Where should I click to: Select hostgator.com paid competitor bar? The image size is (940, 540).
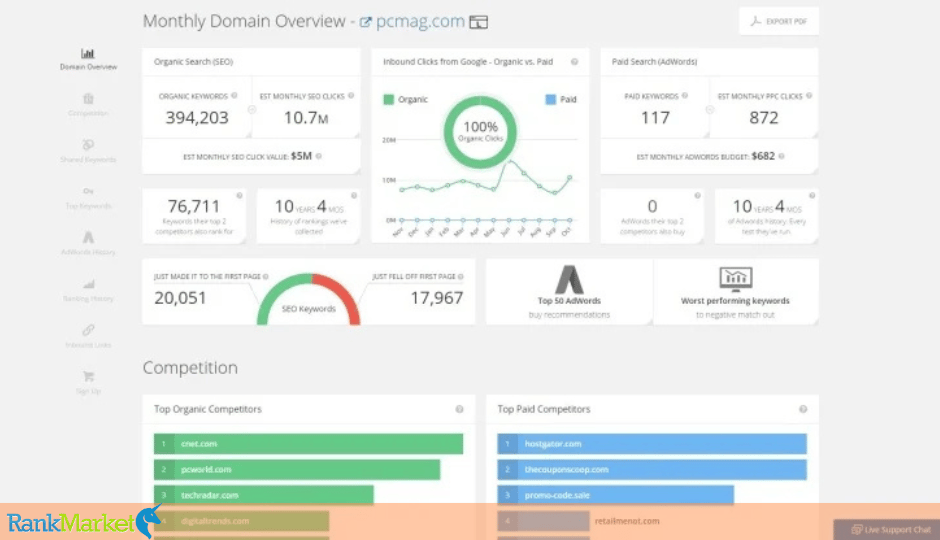pos(652,444)
